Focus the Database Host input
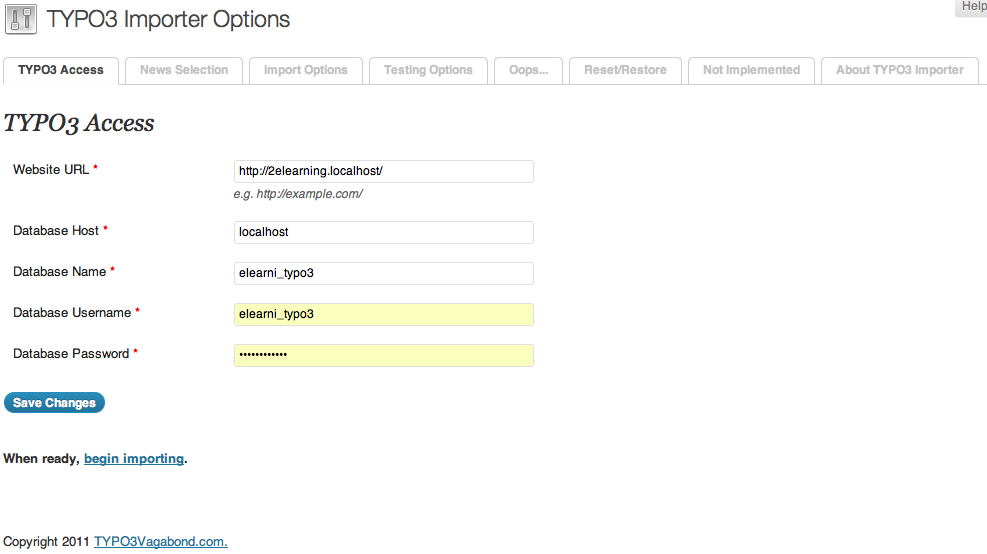The height and width of the screenshot is (554, 987). click(383, 232)
